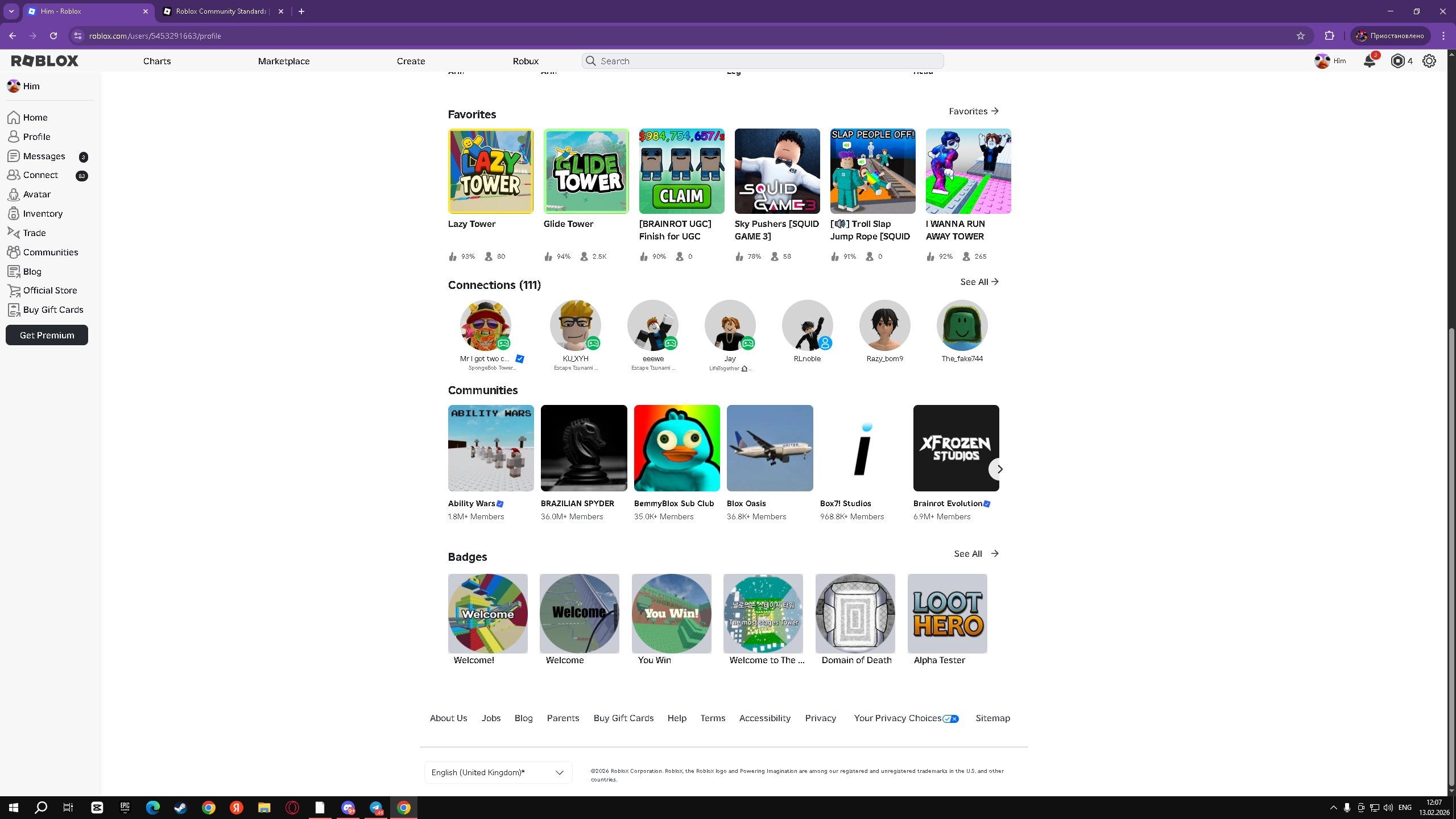Open Communities in the sidebar
Image resolution: width=1456 pixels, height=819 pixels.
[43, 252]
